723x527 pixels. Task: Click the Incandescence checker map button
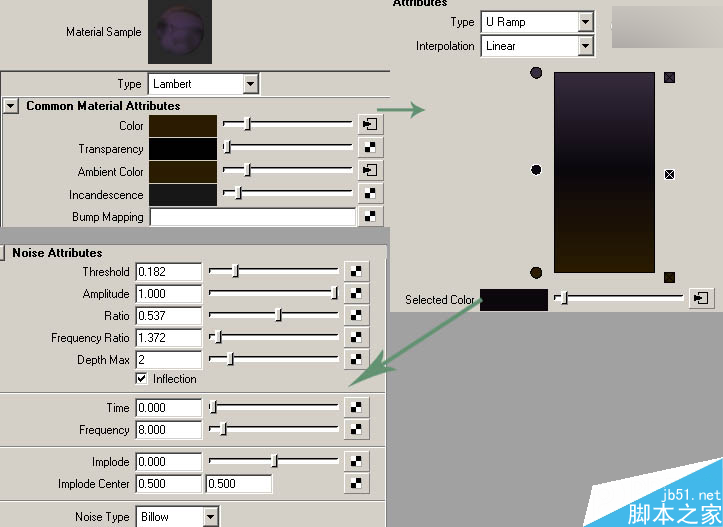click(x=370, y=194)
